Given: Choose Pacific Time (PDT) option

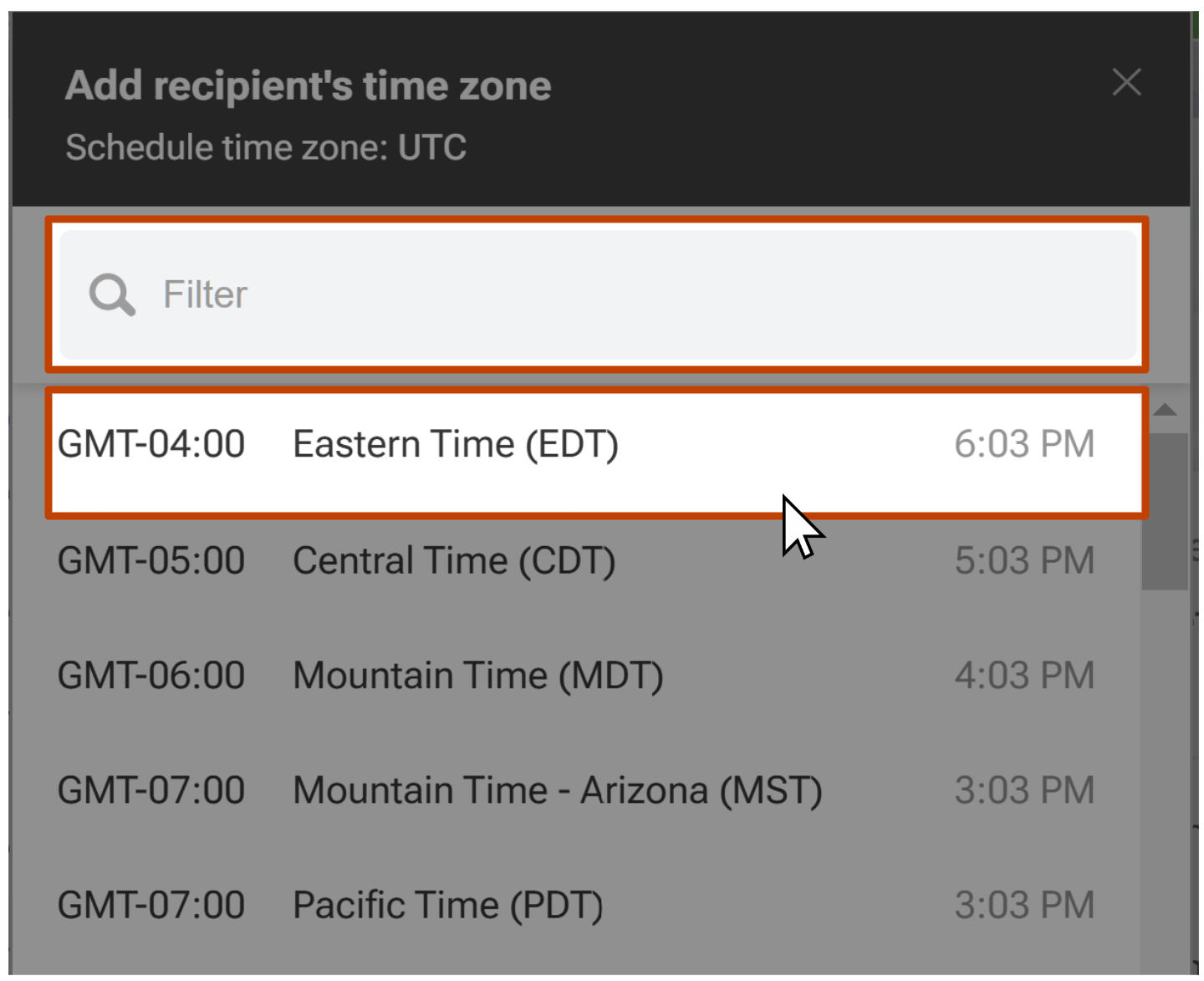Looking at the screenshot, I should (x=574, y=905).
